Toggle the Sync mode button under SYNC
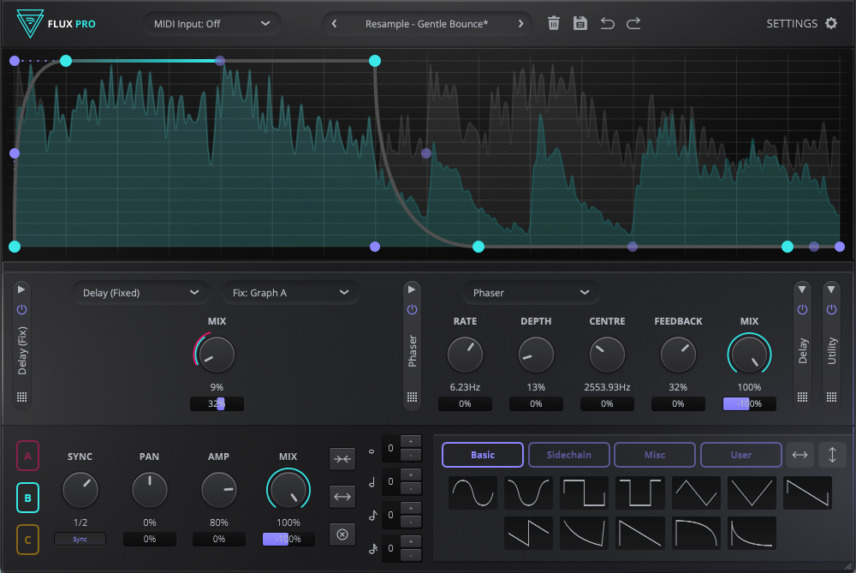 (x=80, y=539)
